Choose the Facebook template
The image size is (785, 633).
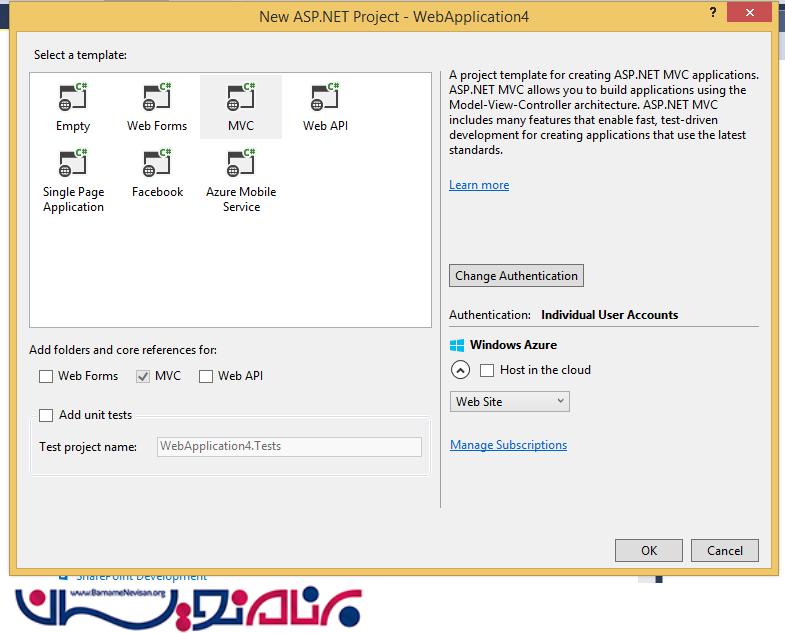pos(157,174)
